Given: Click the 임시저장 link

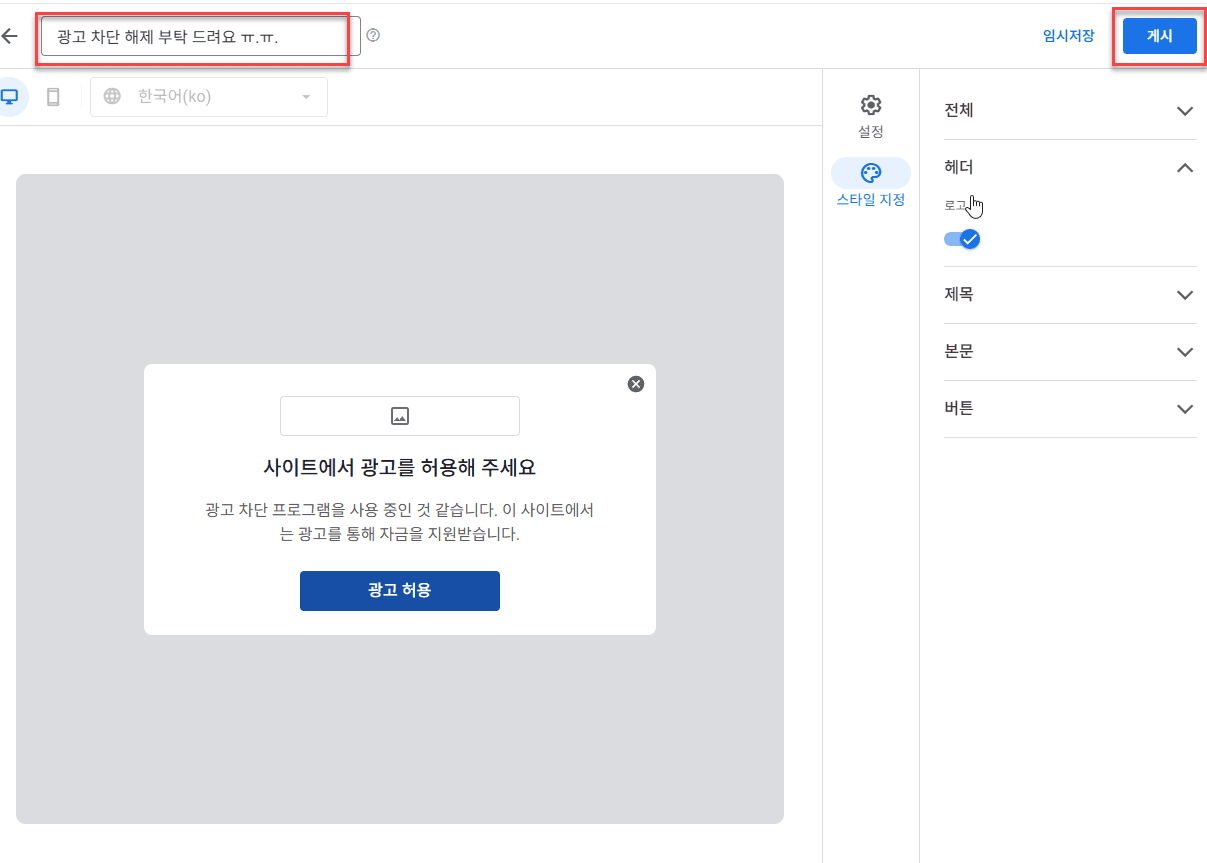Looking at the screenshot, I should pos(1068,36).
